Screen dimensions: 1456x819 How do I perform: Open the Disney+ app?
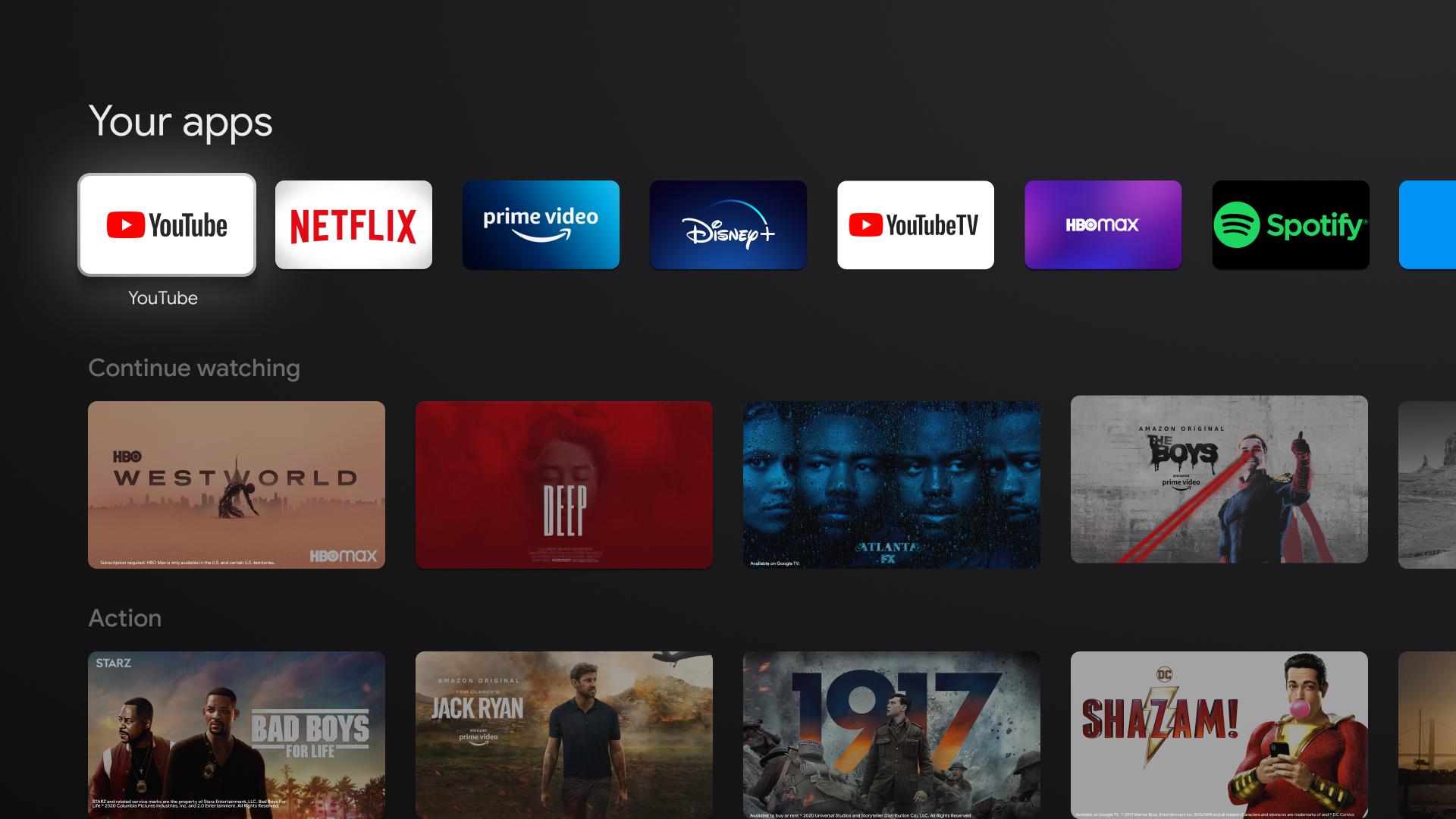click(x=727, y=224)
